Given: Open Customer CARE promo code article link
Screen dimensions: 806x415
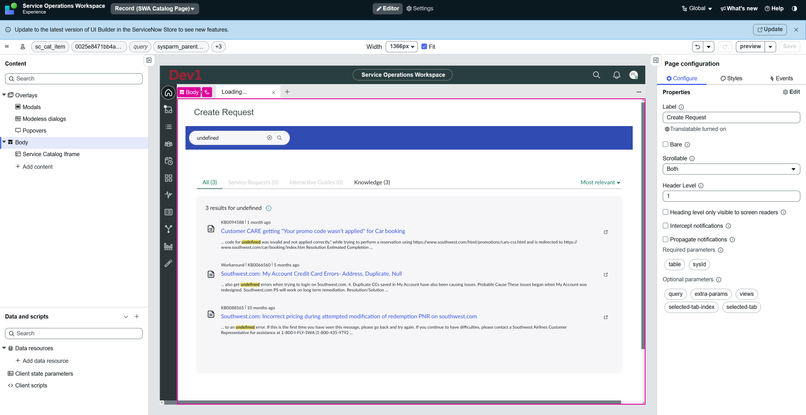Looking at the screenshot, I should (313, 231).
